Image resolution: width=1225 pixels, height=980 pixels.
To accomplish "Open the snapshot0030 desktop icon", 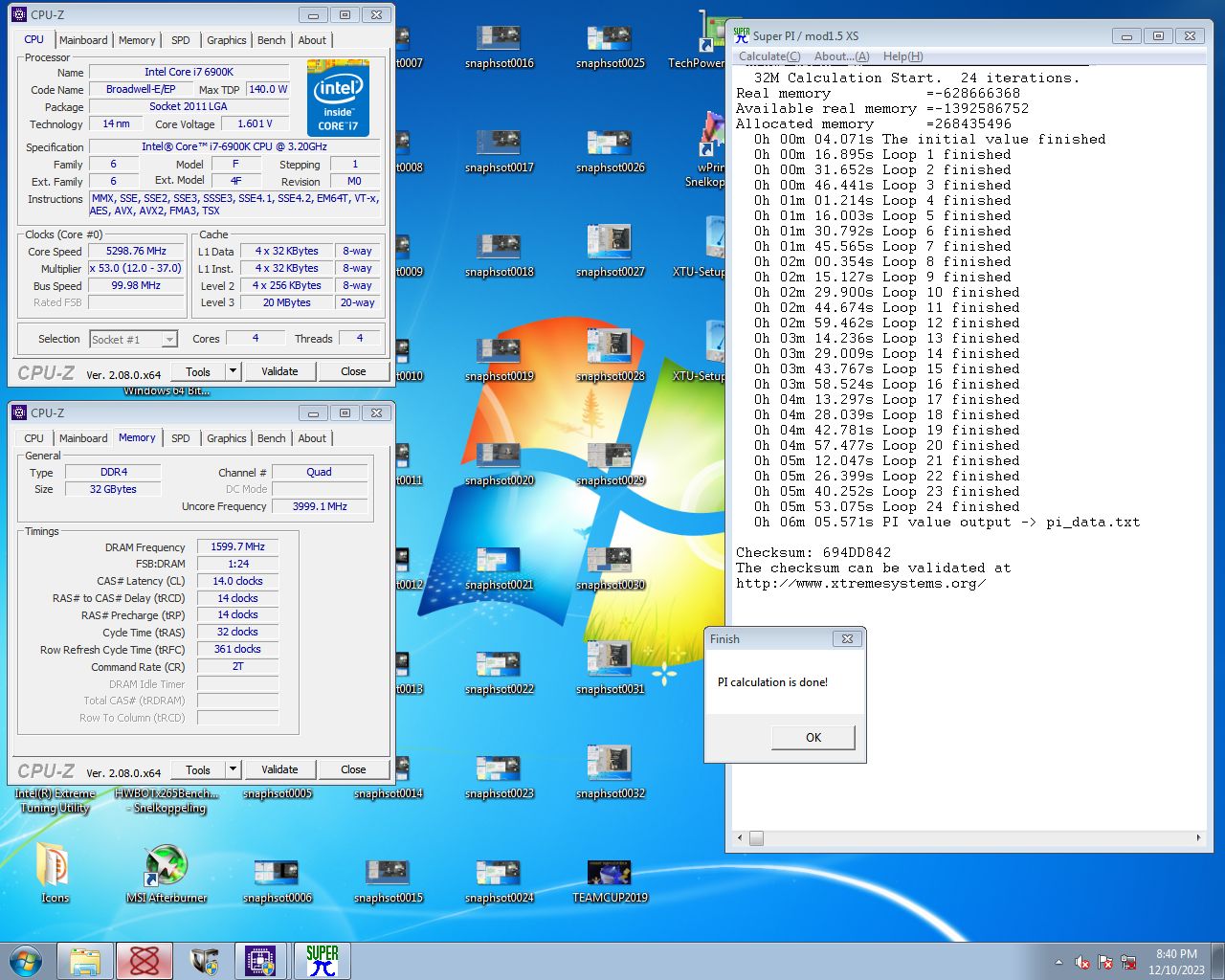I will [610, 568].
